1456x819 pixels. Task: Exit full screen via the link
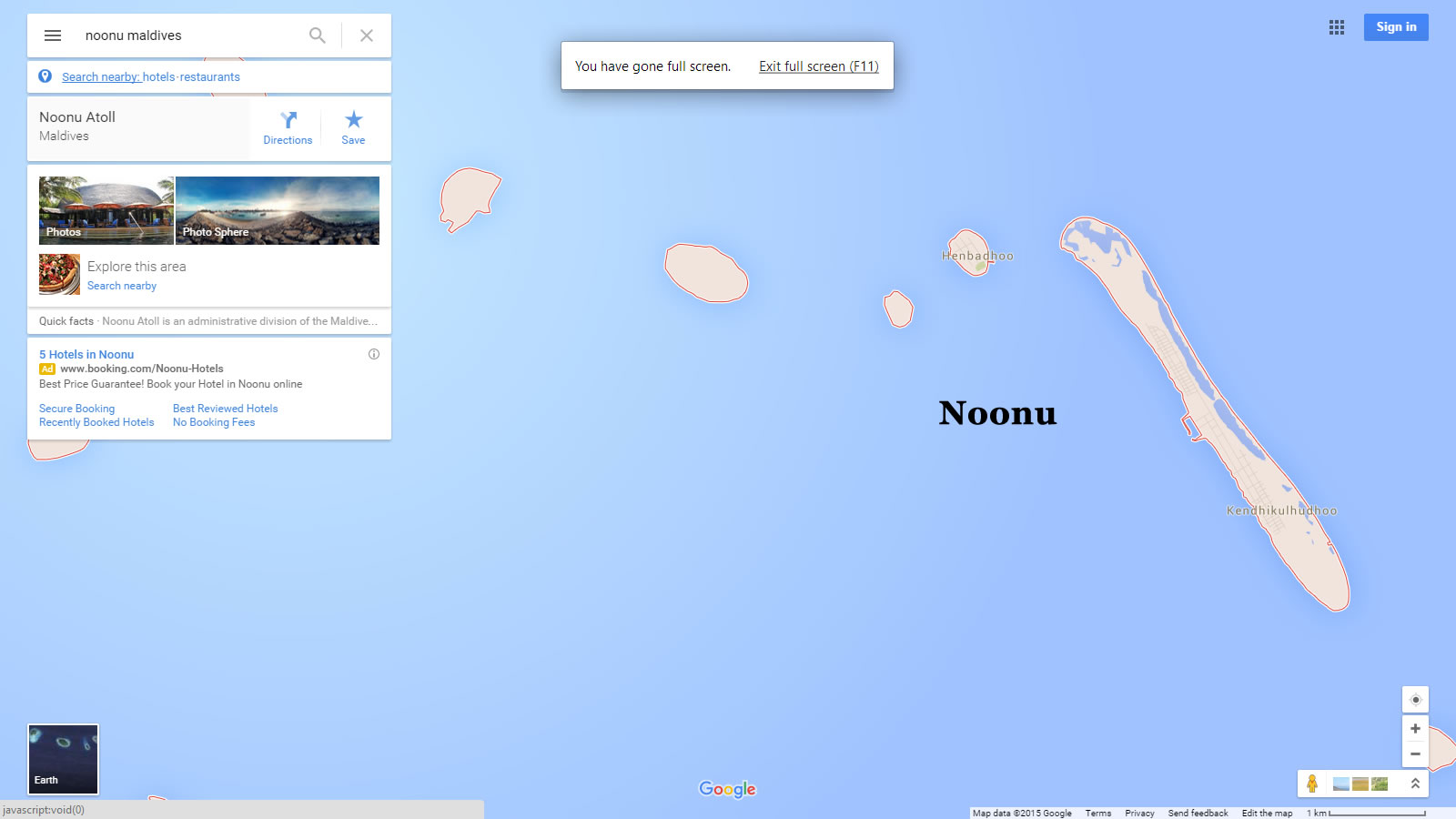[x=818, y=66]
